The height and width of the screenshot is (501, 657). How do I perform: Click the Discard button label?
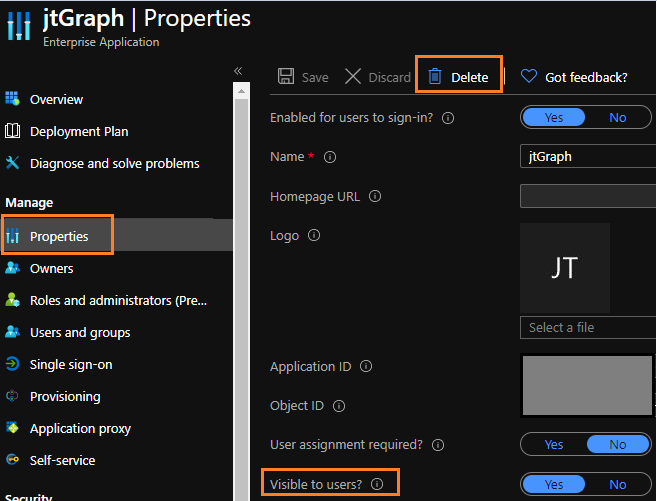coord(389,77)
